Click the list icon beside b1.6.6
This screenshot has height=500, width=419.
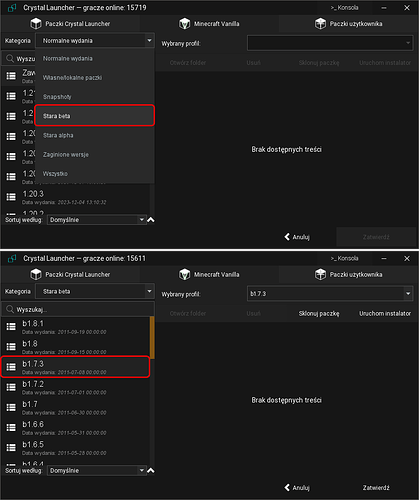(x=11, y=427)
